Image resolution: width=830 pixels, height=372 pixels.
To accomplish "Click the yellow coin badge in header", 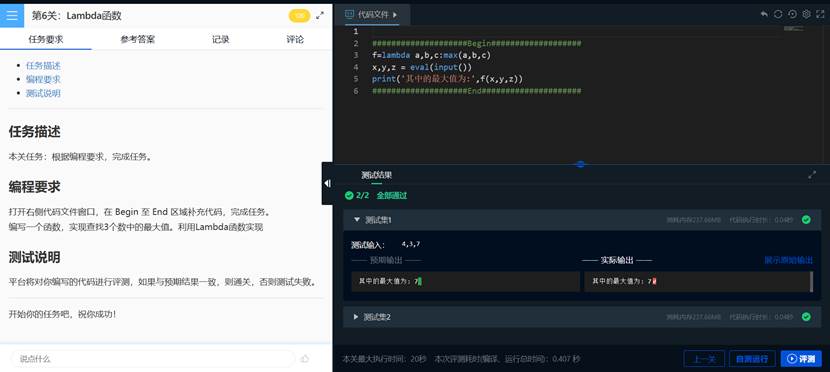I will [300, 16].
